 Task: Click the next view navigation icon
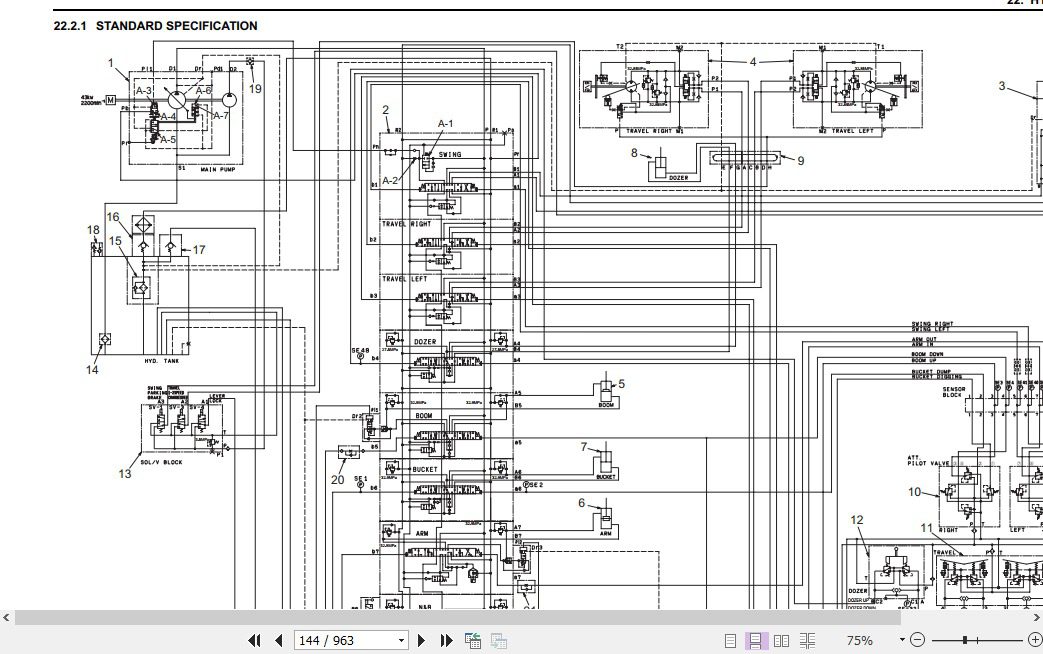(x=499, y=641)
